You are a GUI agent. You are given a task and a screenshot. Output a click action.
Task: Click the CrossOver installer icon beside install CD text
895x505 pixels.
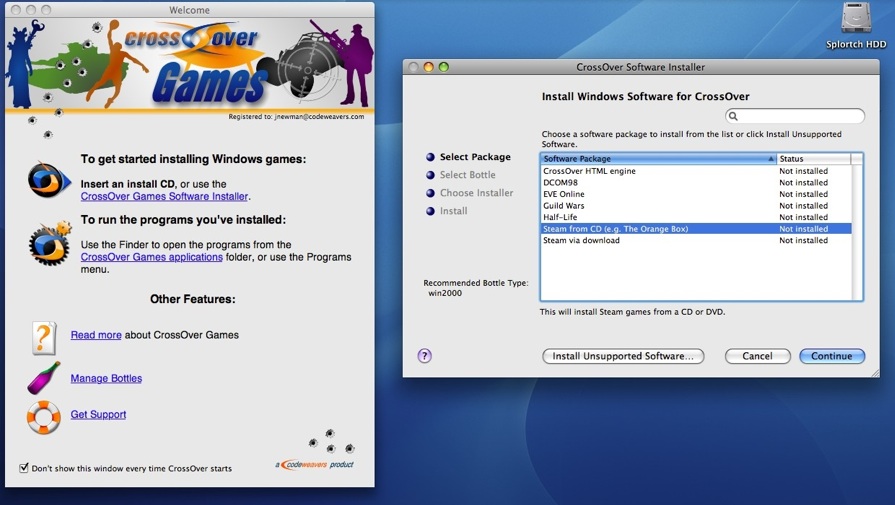(49, 181)
